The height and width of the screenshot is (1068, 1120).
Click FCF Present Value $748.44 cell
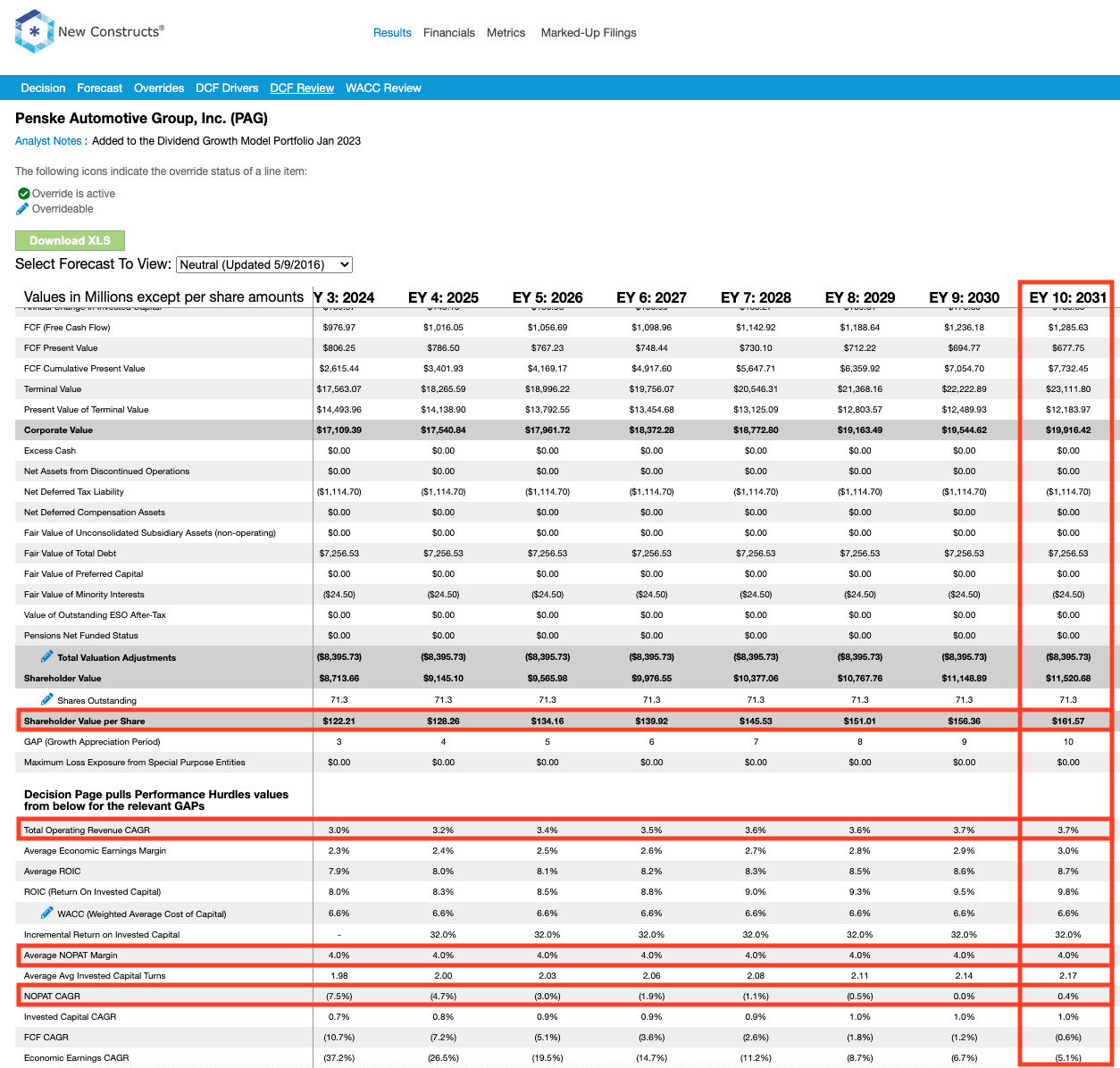652,348
